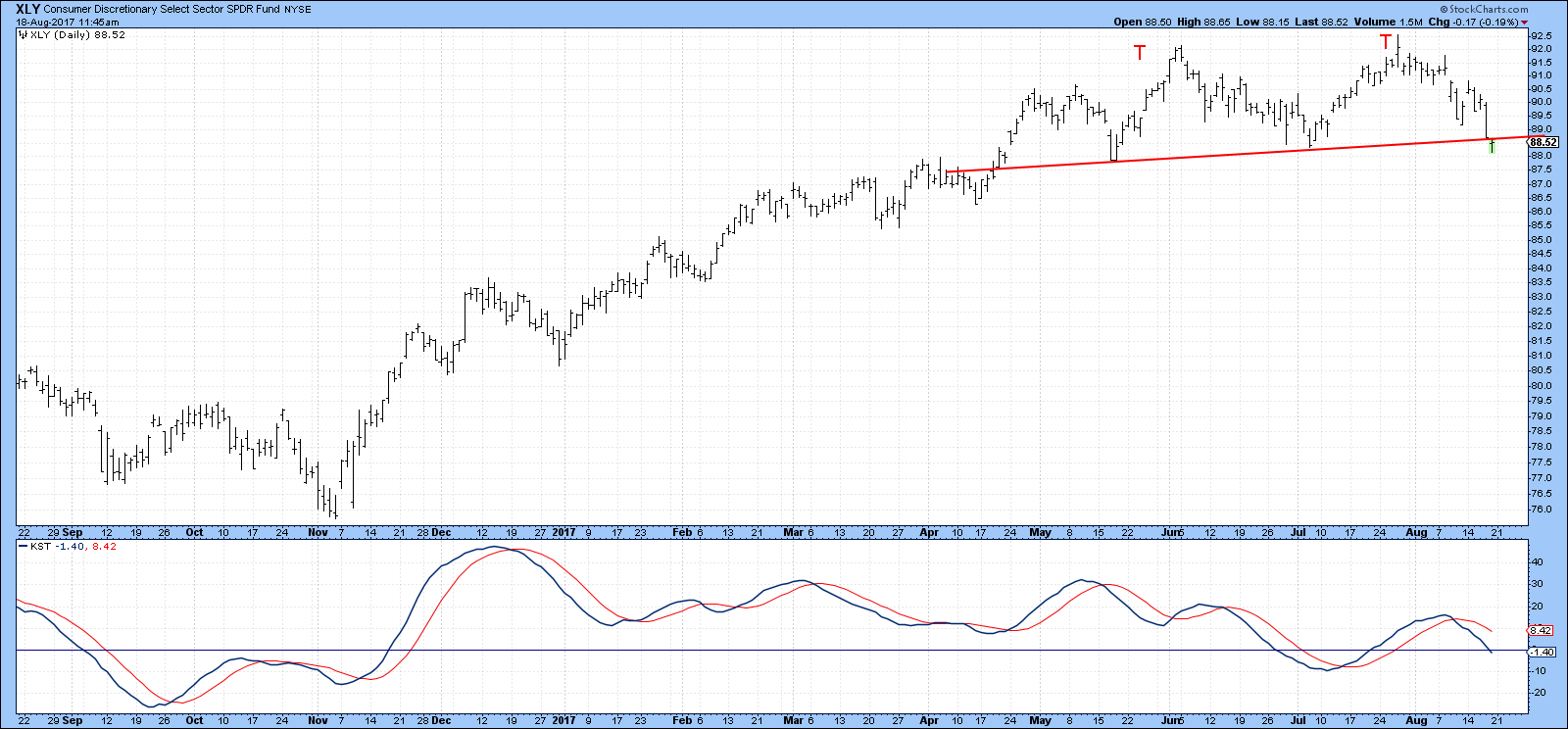
Task: Click 'Jul' on the price panel date axis
Action: (1298, 533)
